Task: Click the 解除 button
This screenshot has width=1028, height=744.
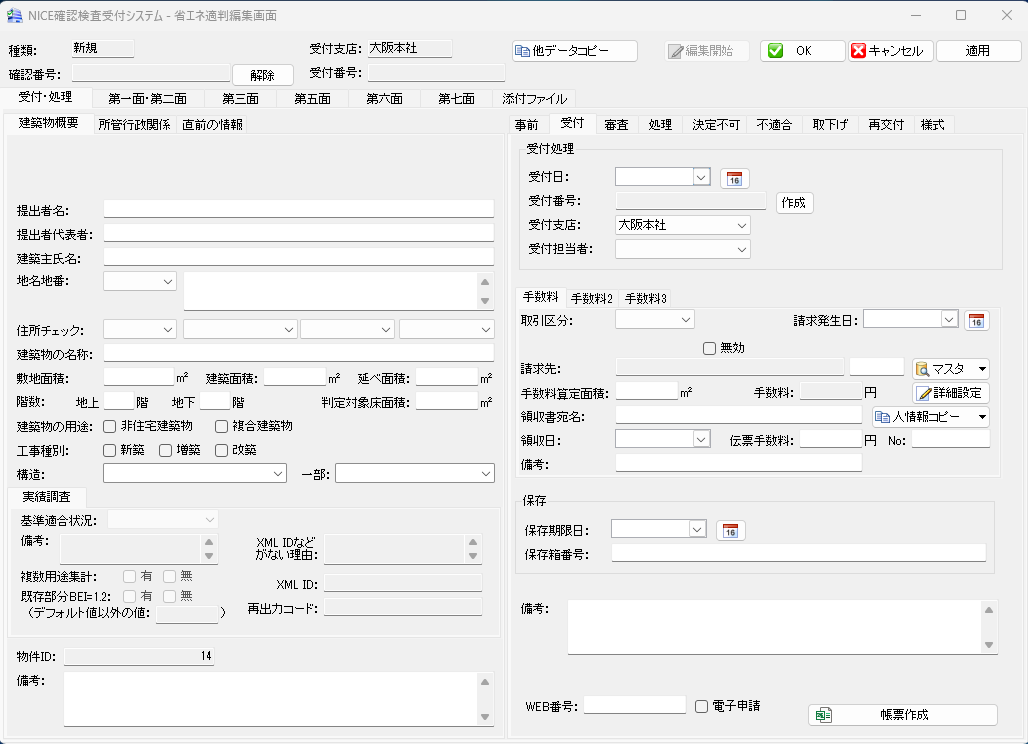Action: (262, 75)
